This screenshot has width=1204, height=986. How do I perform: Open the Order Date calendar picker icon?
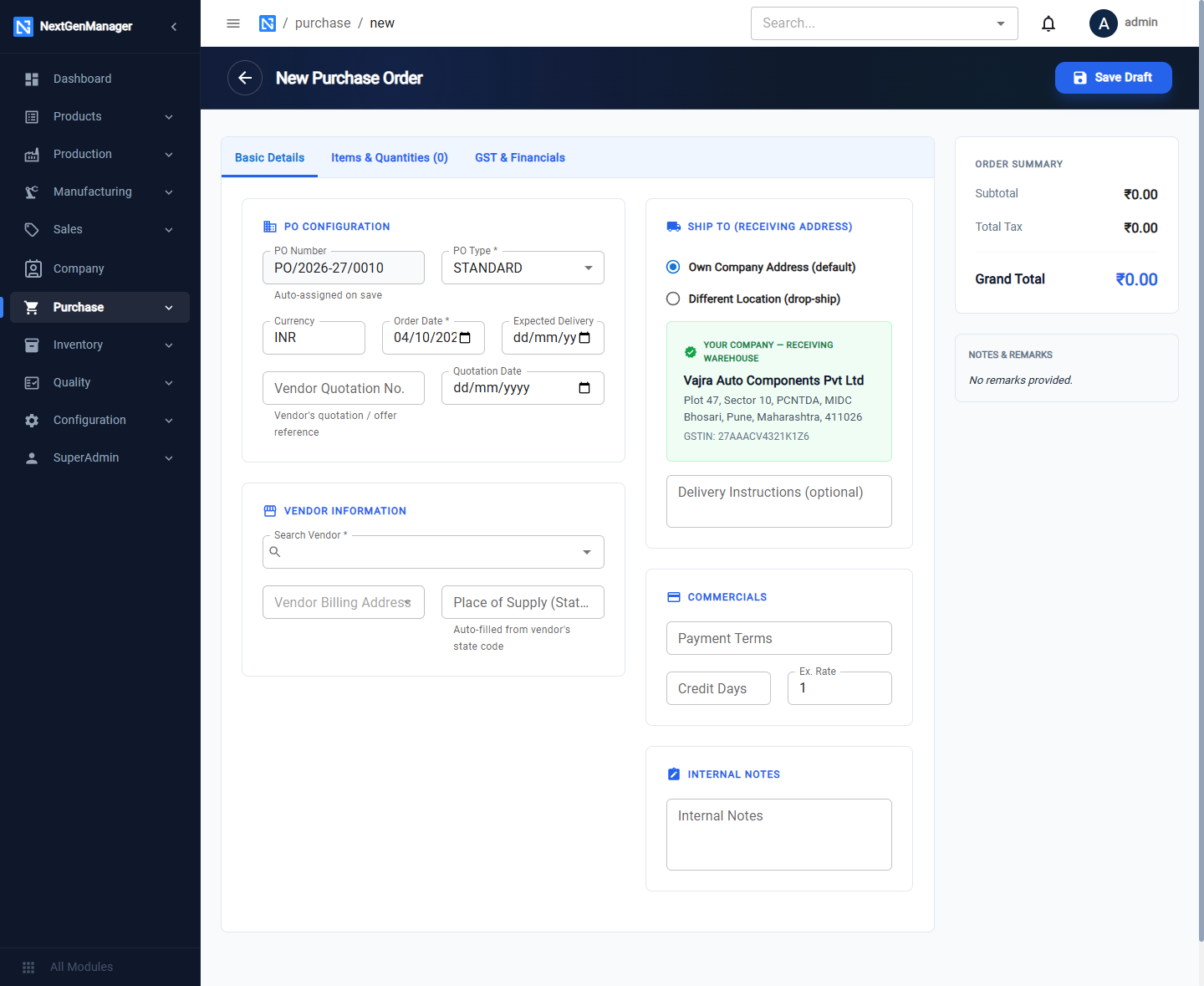tap(466, 338)
